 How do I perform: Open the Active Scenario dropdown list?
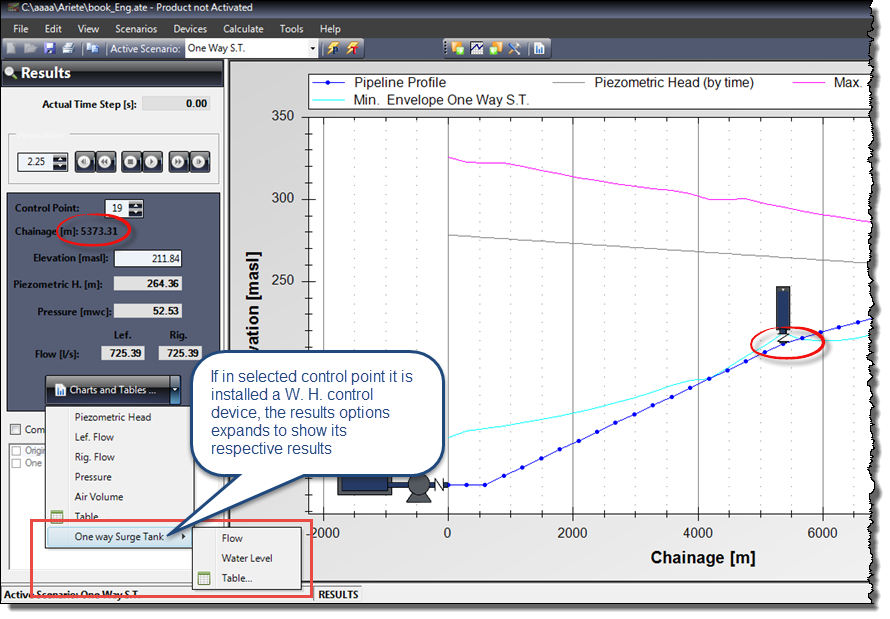click(313, 48)
